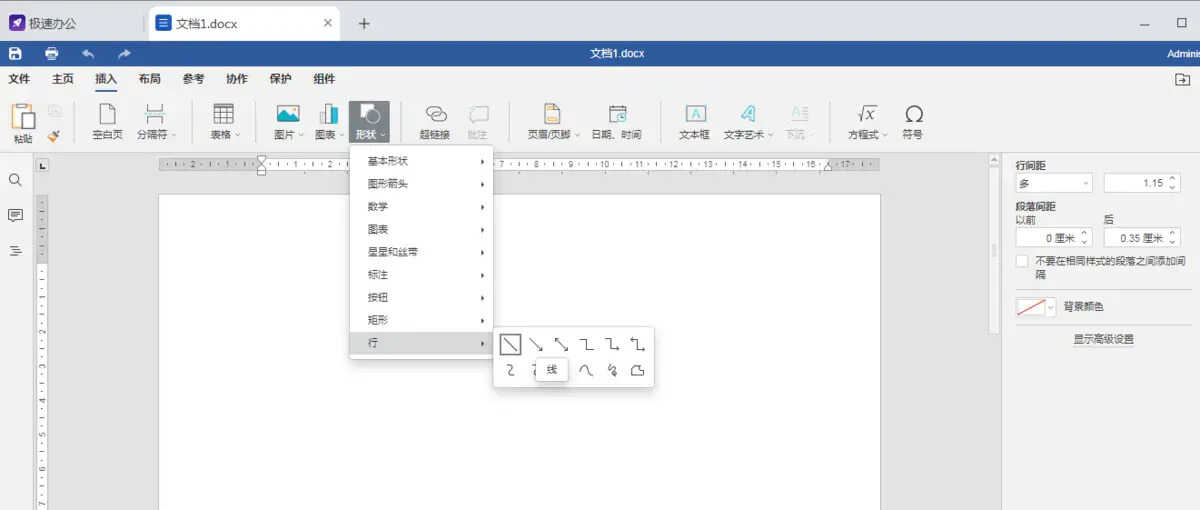Viewport: 1200px width, 510px height.
Task: Select the format painter brush icon
Action: coord(54,134)
